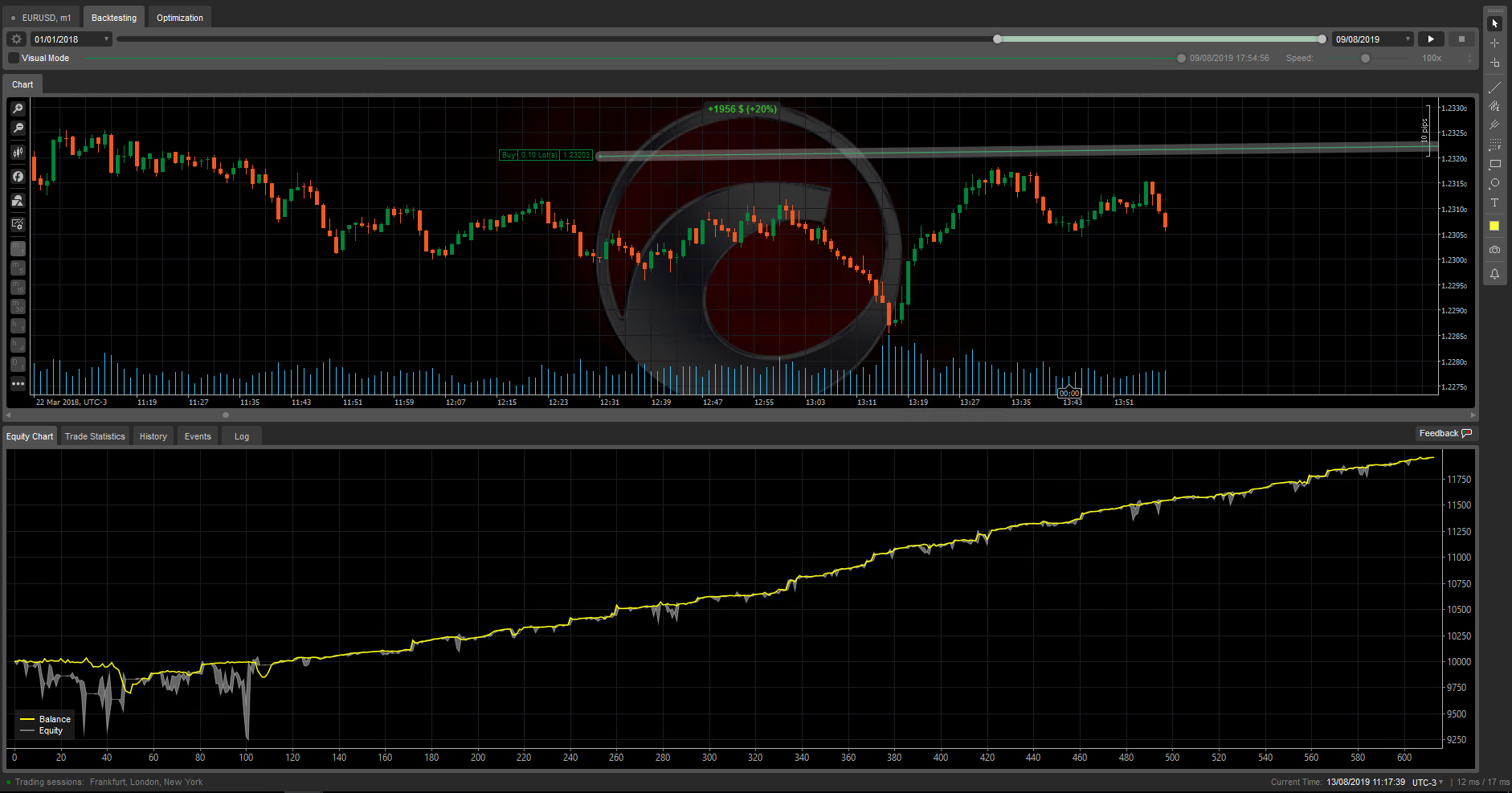
Task: Select the market snapshot measuring tool
Action: click(1494, 62)
